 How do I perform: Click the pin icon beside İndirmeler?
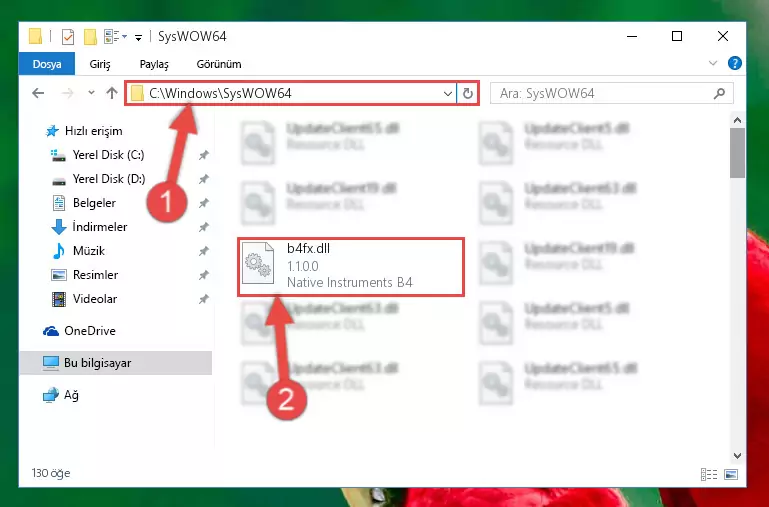(x=204, y=227)
